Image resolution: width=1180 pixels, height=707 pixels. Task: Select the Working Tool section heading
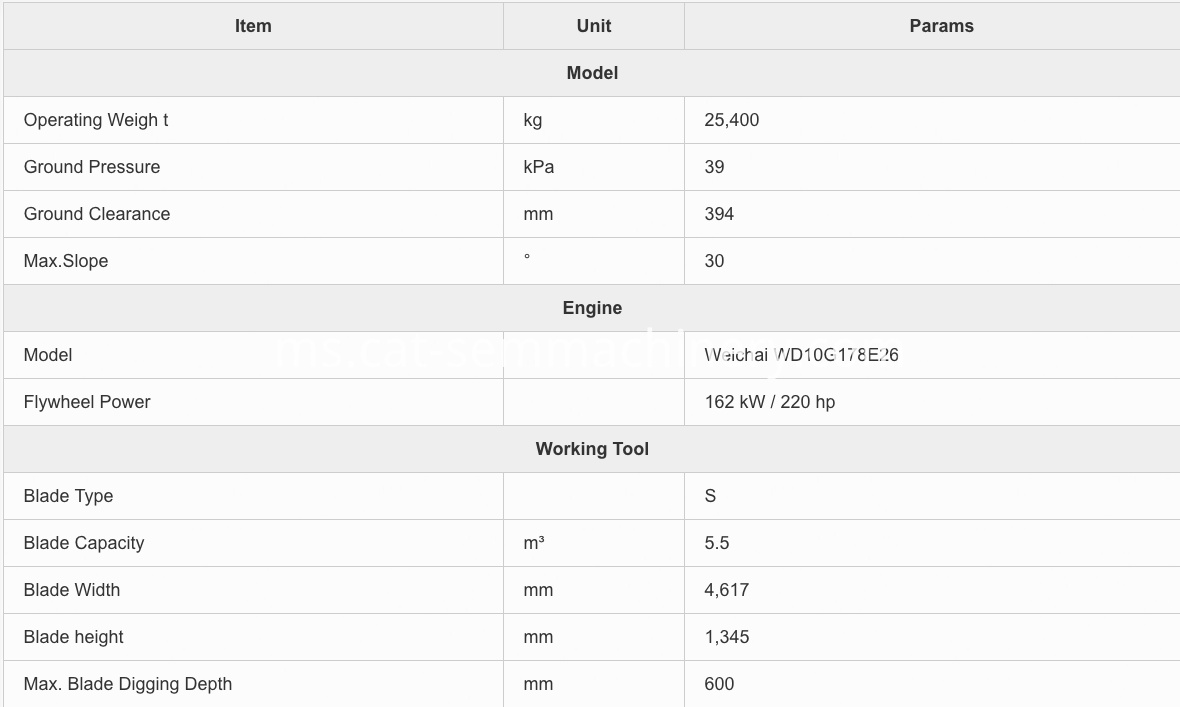point(592,449)
